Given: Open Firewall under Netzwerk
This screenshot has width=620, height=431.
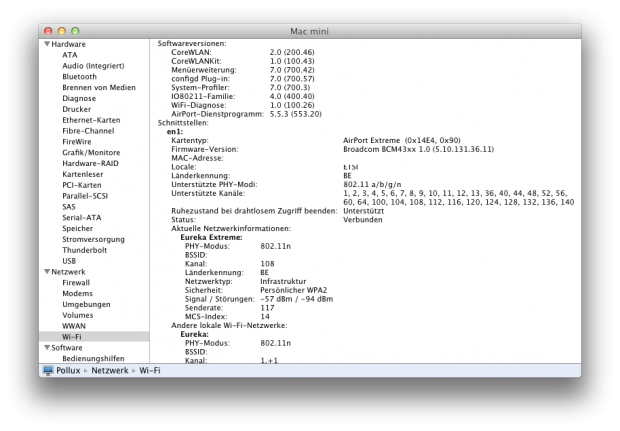Looking at the screenshot, I should point(76,283).
